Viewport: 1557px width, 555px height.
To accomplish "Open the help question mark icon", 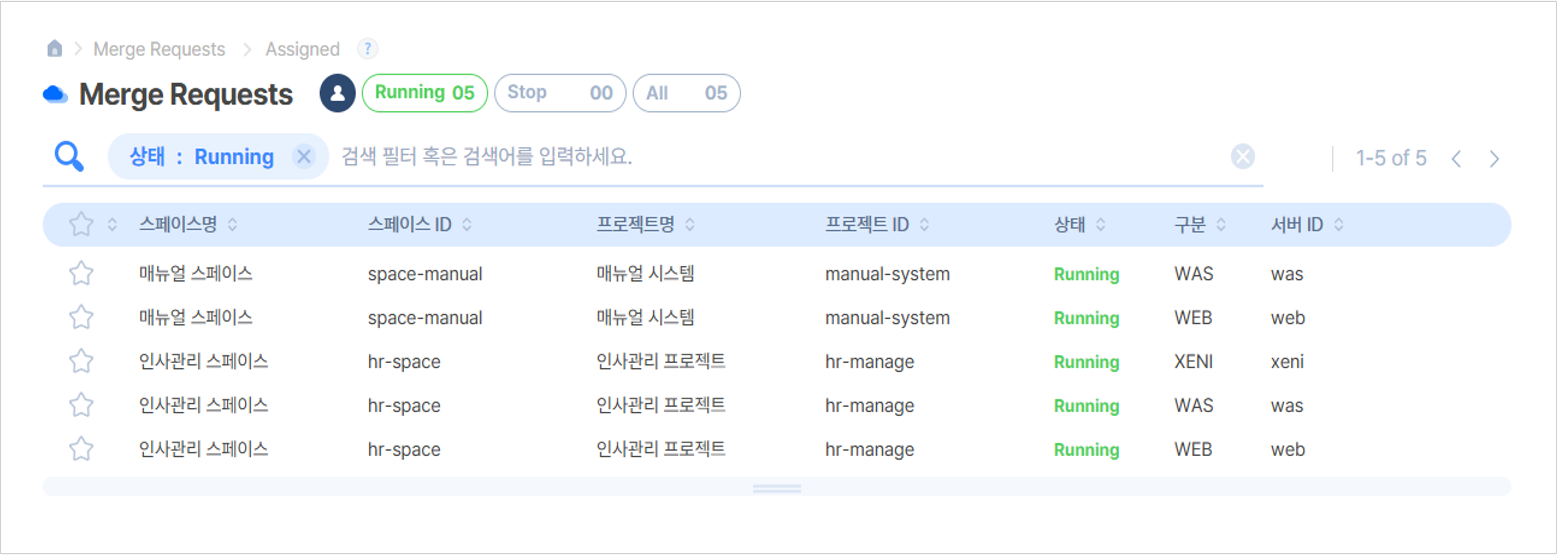I will [367, 48].
